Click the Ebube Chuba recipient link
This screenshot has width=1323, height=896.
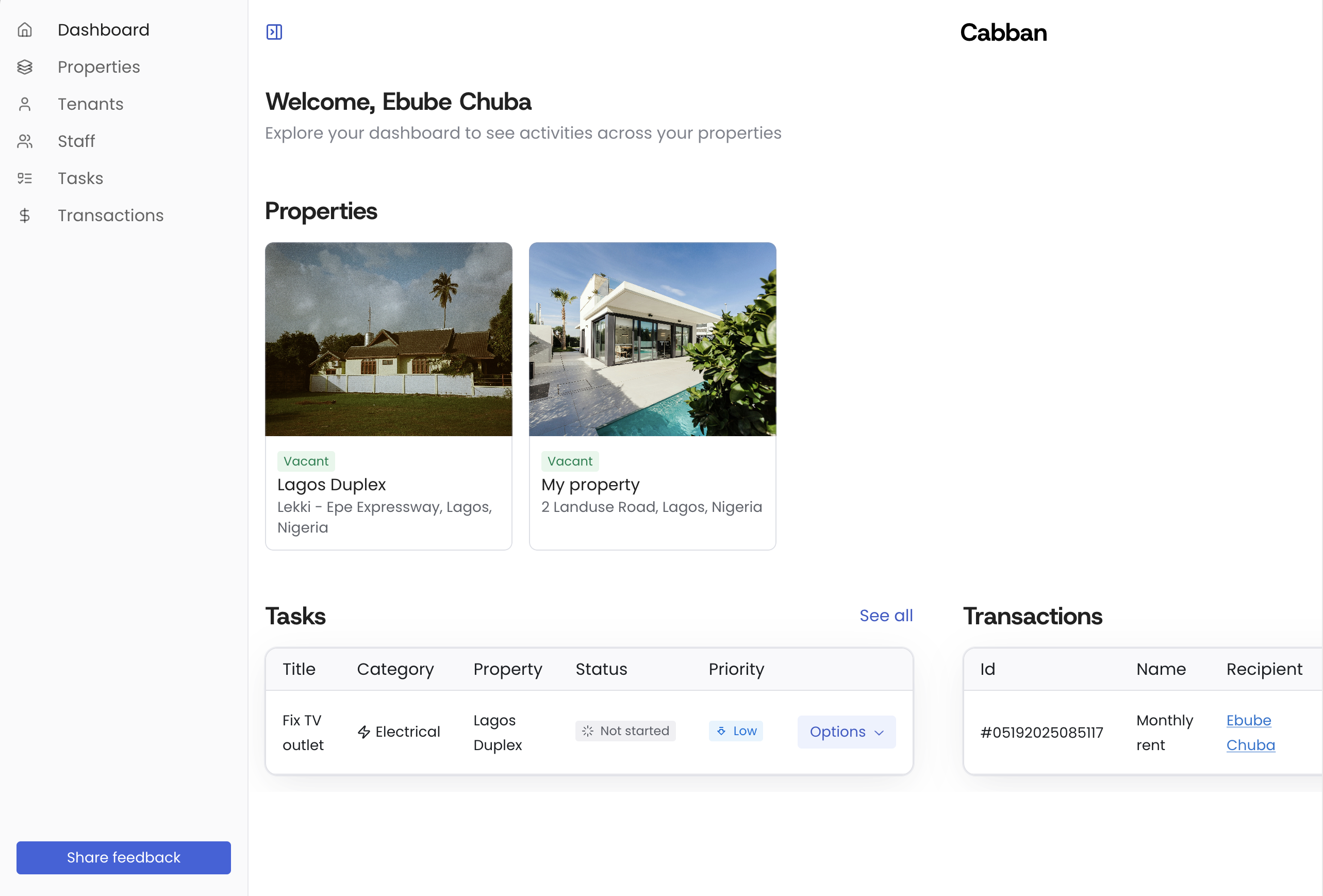tap(1250, 732)
